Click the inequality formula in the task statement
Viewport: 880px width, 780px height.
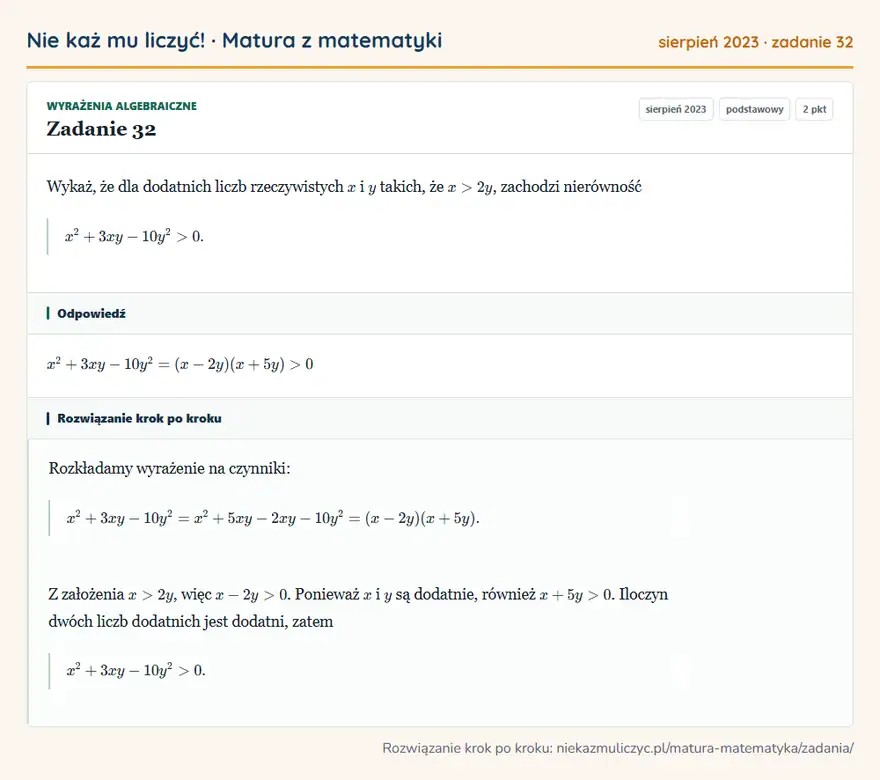134,236
